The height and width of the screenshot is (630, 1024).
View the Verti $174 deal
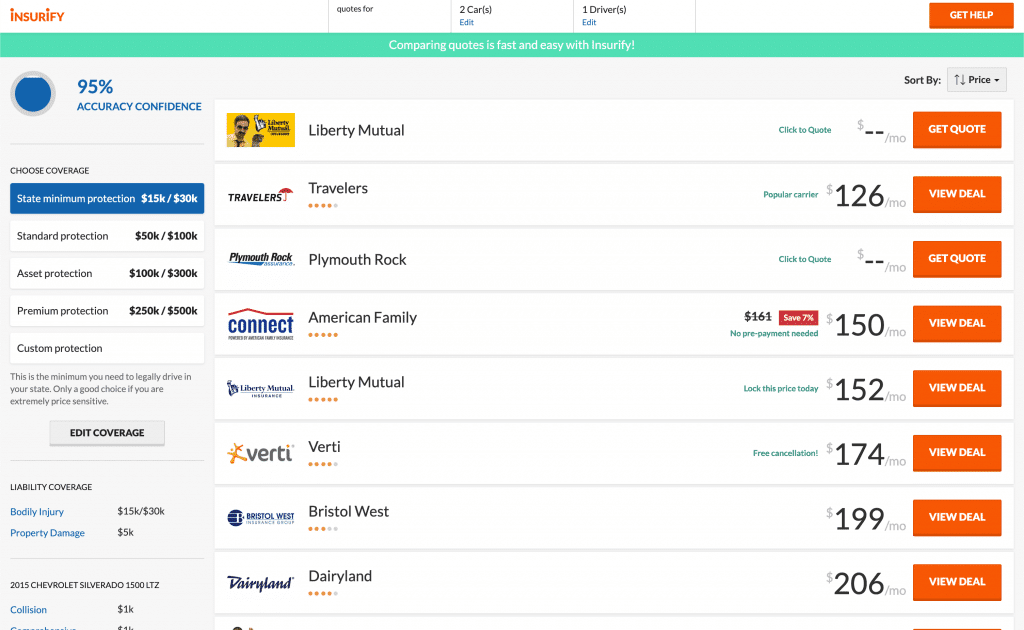pyautogui.click(x=957, y=452)
